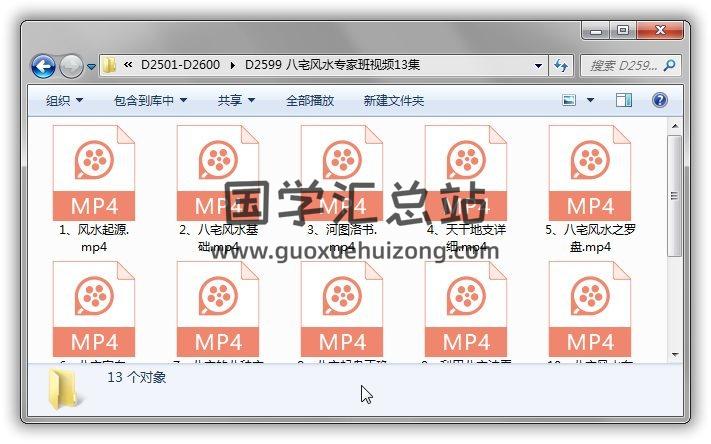The width and height of the screenshot is (711, 444).
Task: Select D2501-D2600 in the address path
Action: (x=180, y=65)
